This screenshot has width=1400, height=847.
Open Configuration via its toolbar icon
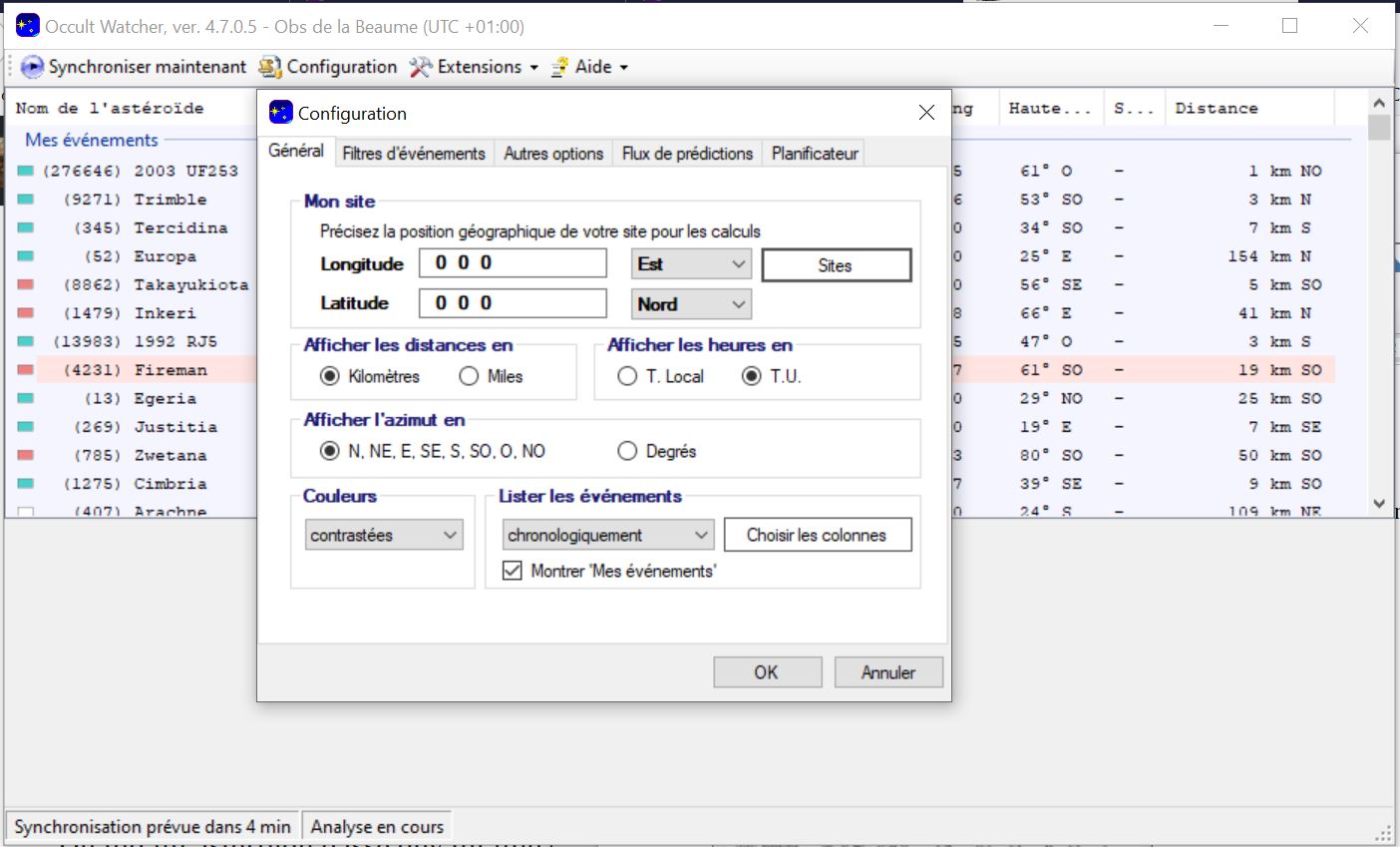click(x=270, y=67)
